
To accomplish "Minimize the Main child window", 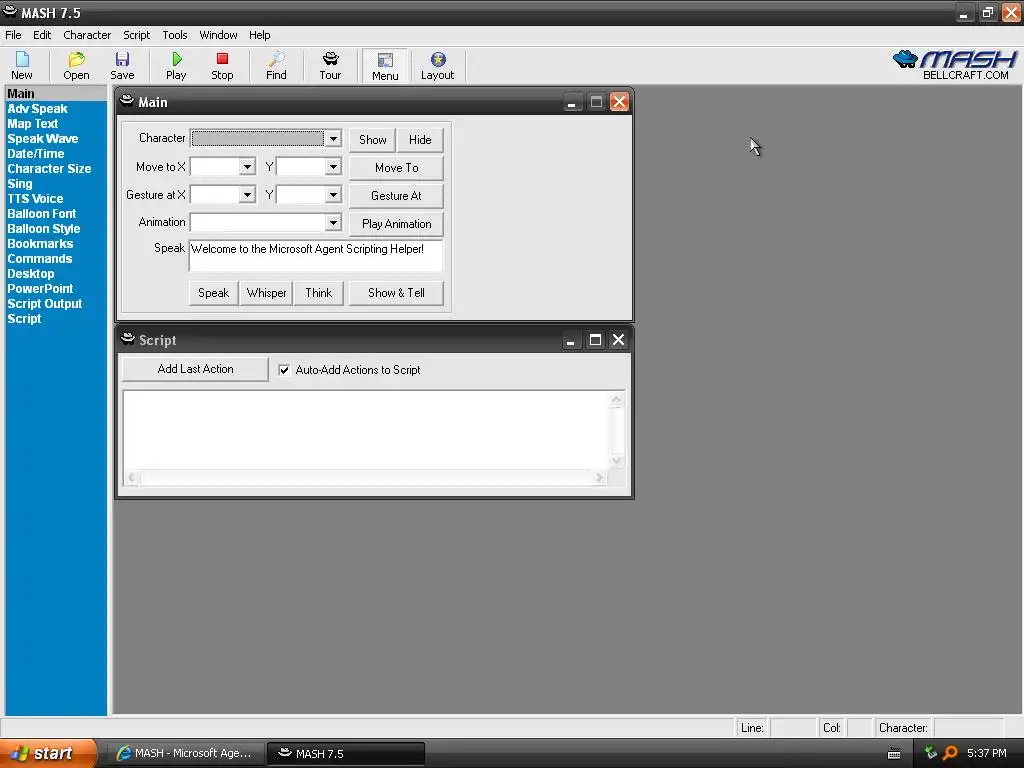I will 572,103.
